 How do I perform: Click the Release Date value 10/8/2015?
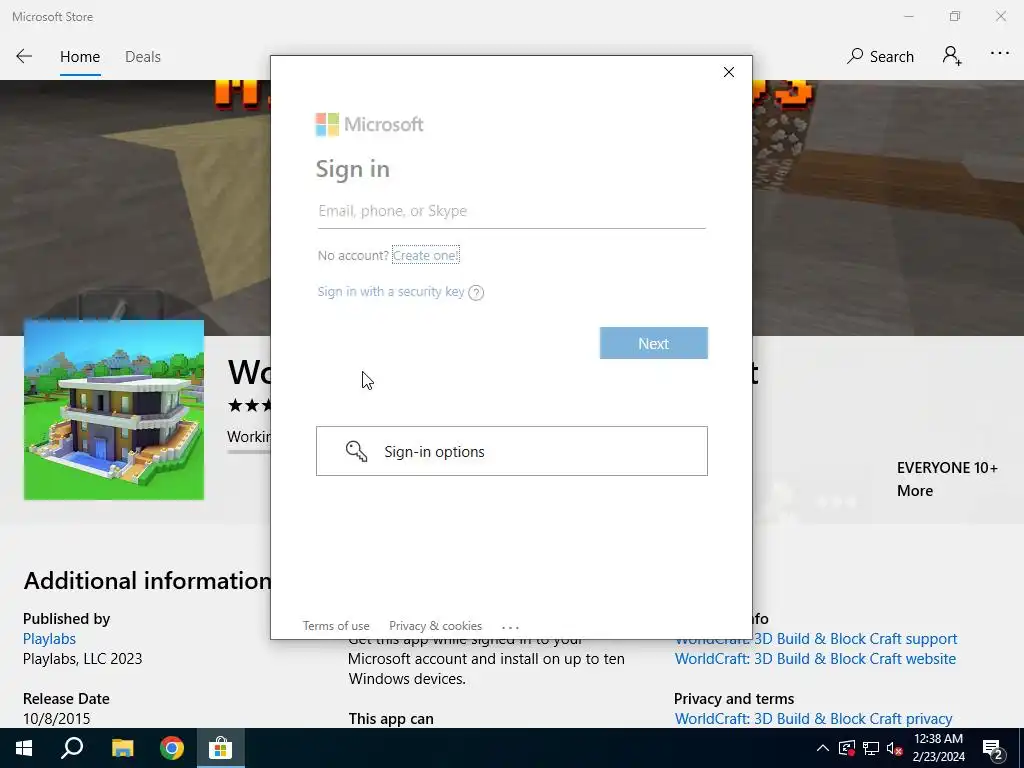tap(56, 718)
